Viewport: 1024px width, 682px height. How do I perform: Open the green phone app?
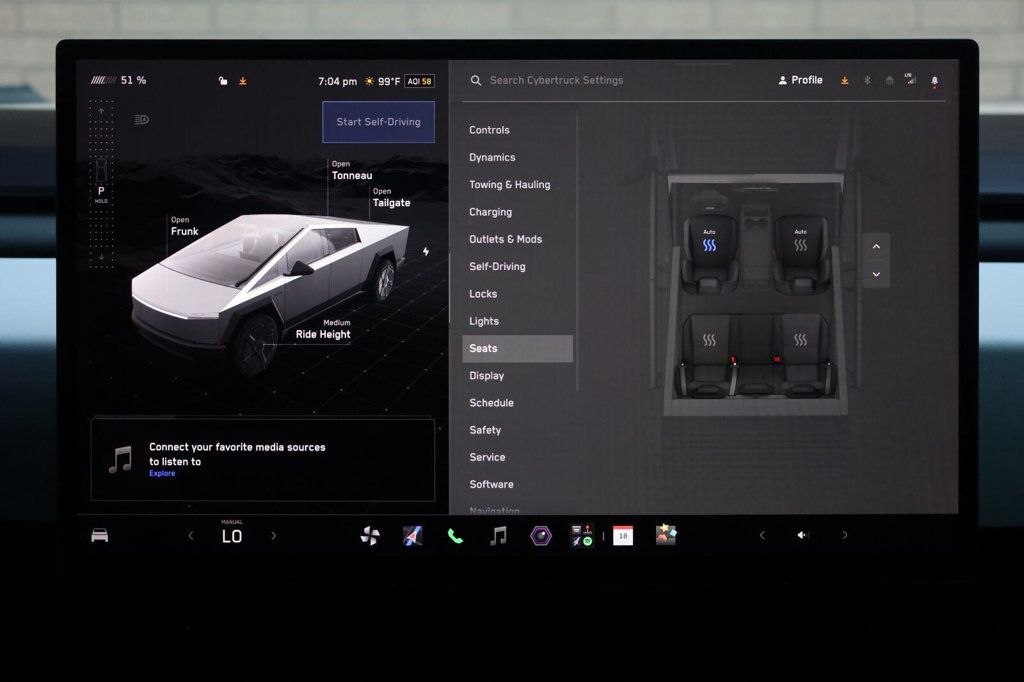455,536
